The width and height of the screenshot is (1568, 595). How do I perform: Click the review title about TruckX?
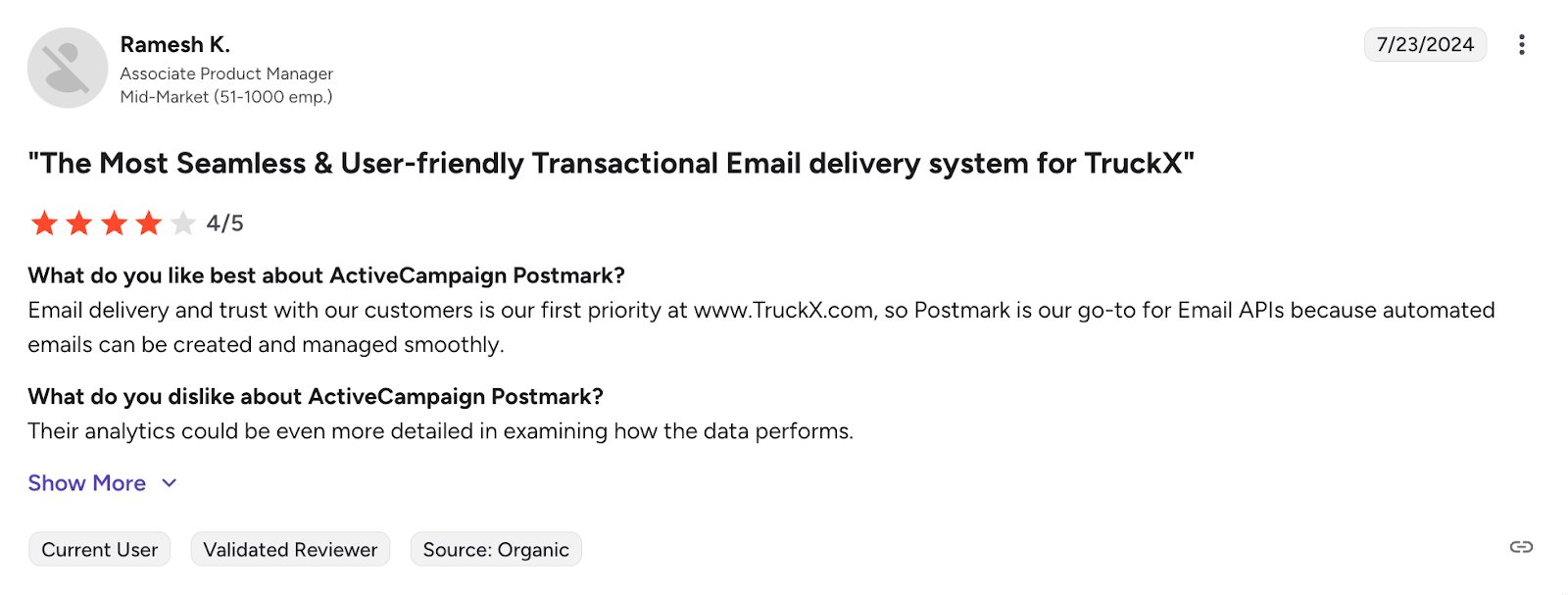pos(611,164)
